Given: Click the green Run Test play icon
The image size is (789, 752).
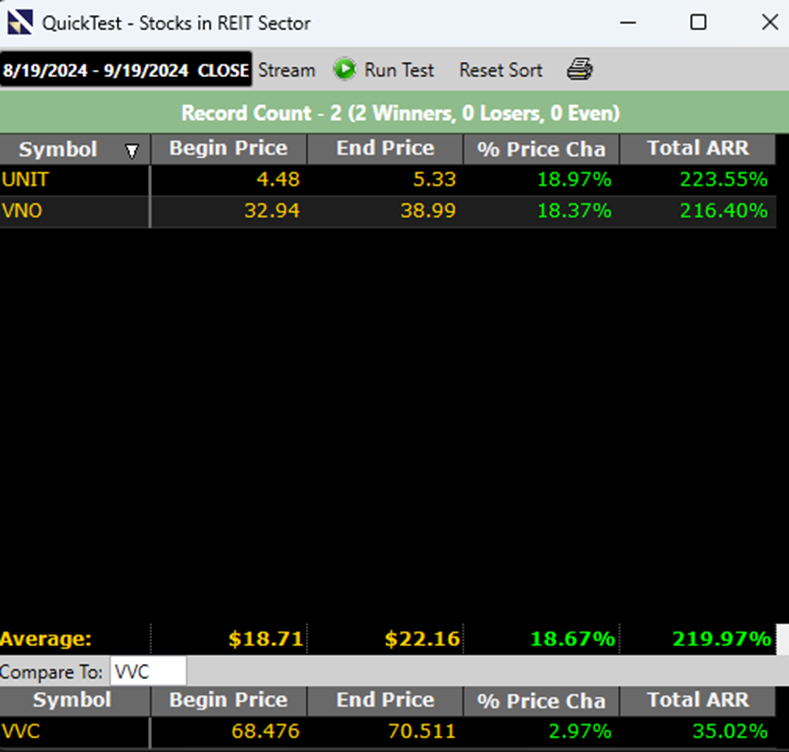Looking at the screenshot, I should (345, 70).
